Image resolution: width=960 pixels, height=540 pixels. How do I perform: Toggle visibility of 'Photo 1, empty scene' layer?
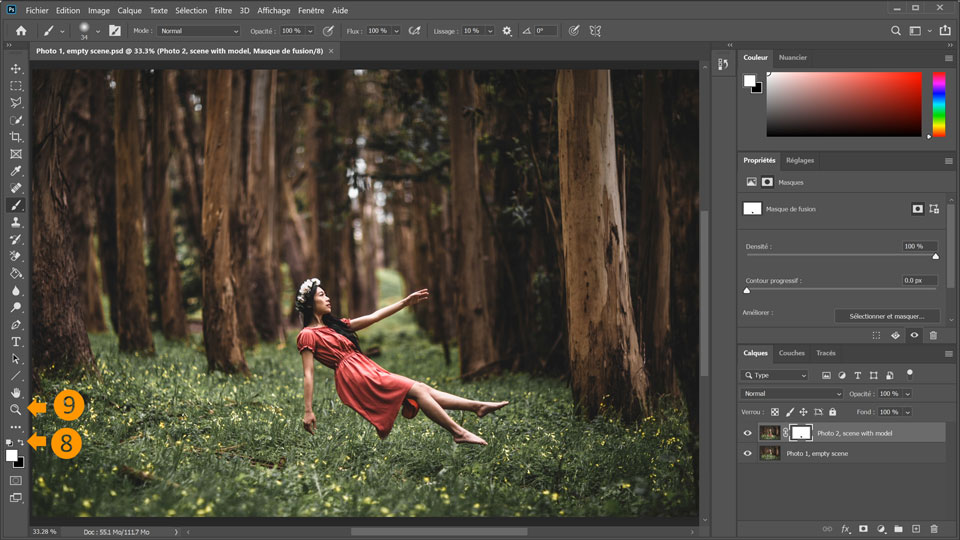pyautogui.click(x=747, y=453)
